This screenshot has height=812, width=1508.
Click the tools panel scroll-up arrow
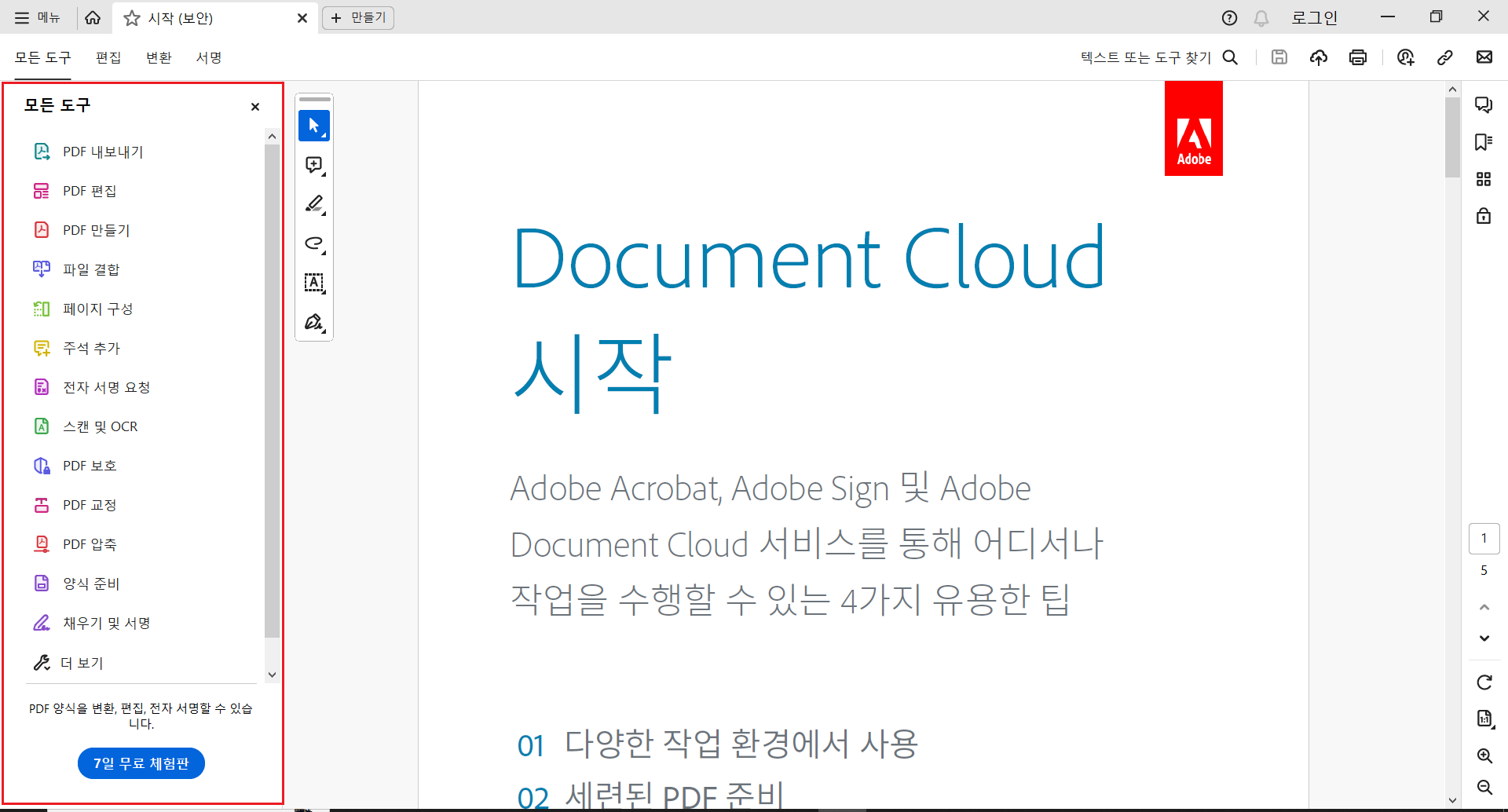272,136
